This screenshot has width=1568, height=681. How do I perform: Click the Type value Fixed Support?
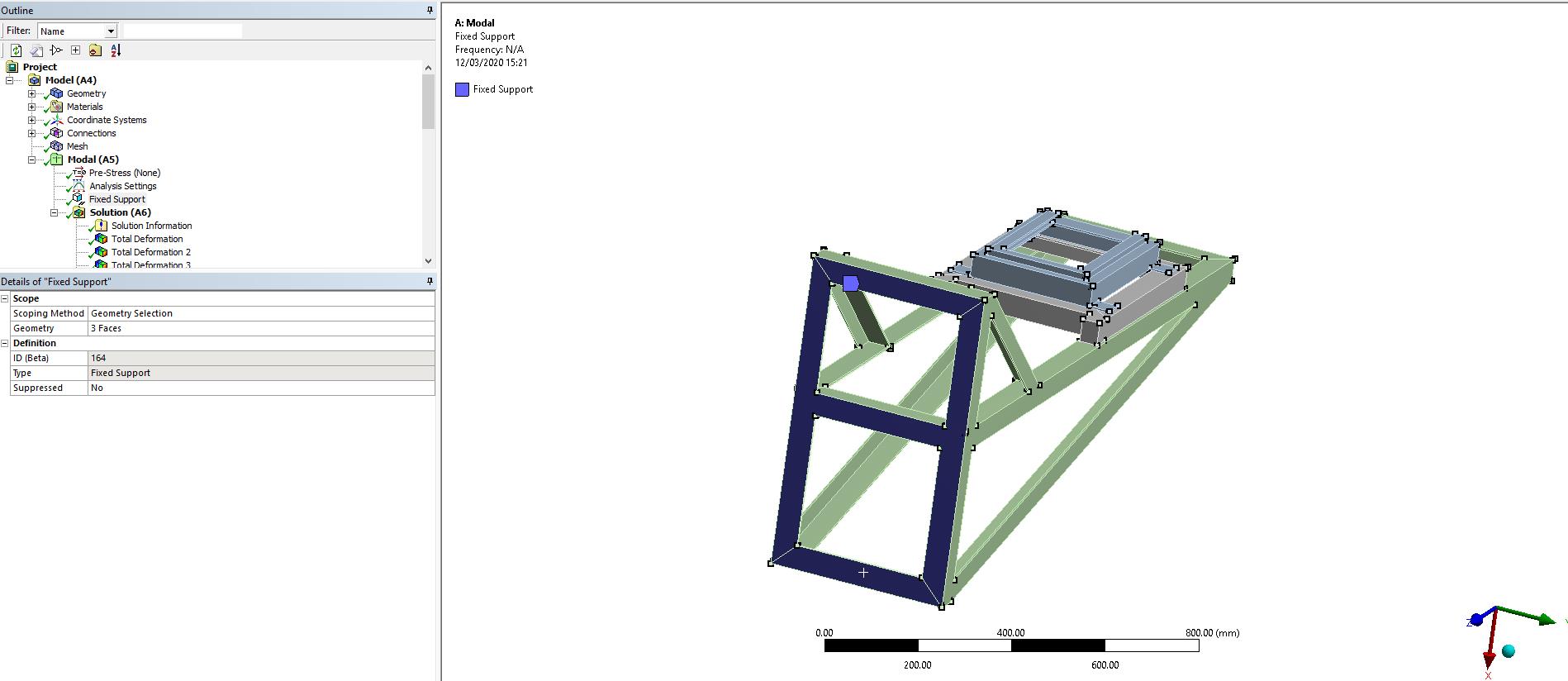pyautogui.click(x=261, y=373)
